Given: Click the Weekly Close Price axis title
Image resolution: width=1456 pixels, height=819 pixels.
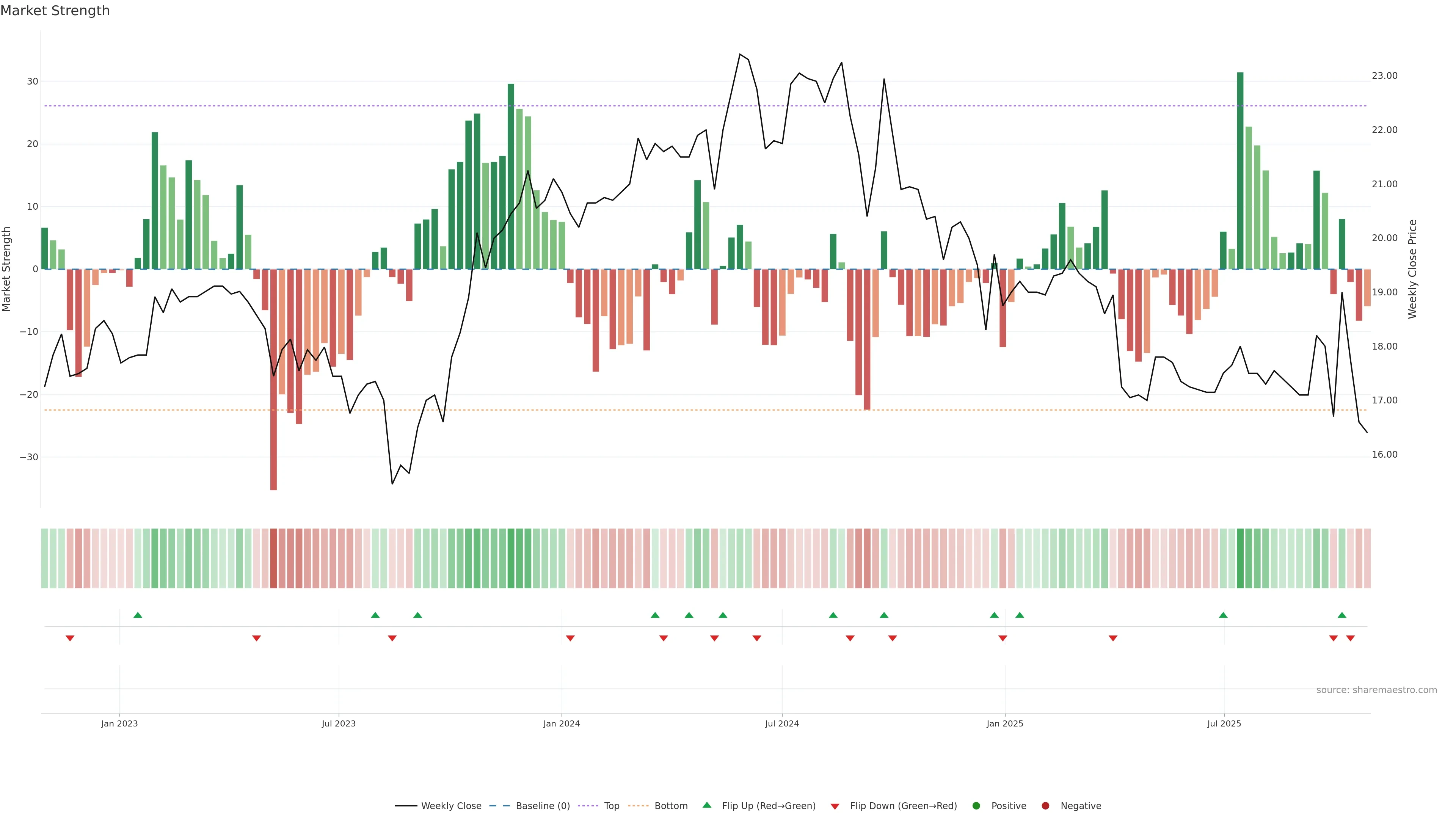Looking at the screenshot, I should click(1412, 269).
